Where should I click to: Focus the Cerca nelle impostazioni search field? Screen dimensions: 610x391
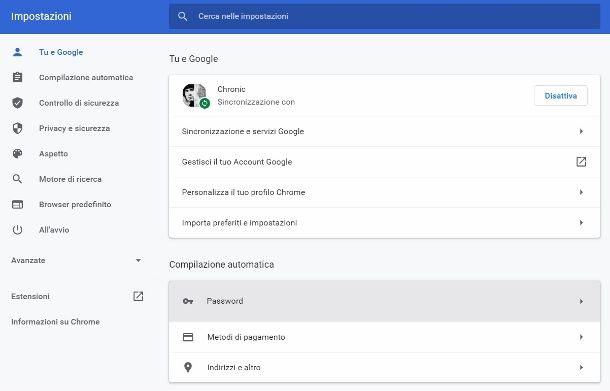[x=384, y=16]
